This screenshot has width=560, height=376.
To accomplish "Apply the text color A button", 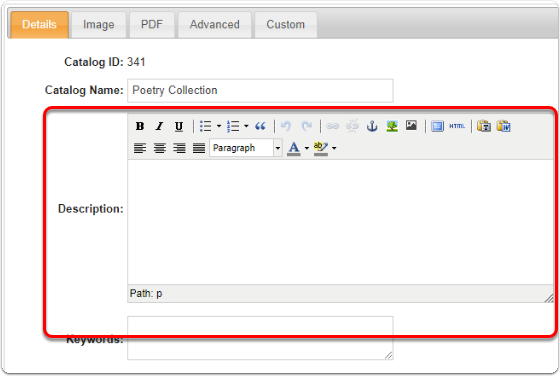I will (294, 148).
